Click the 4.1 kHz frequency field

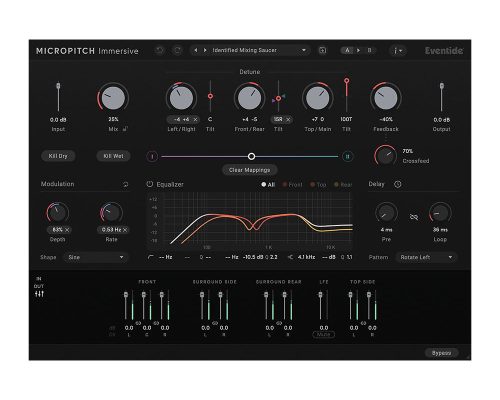click(306, 257)
